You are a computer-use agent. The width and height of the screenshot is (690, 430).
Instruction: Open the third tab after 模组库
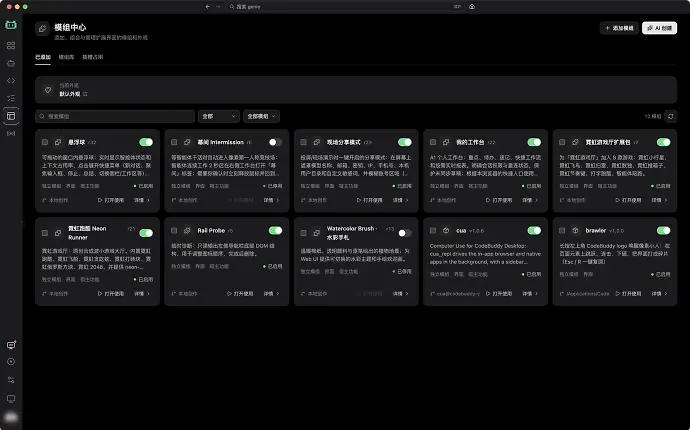pyautogui.click(x=93, y=57)
